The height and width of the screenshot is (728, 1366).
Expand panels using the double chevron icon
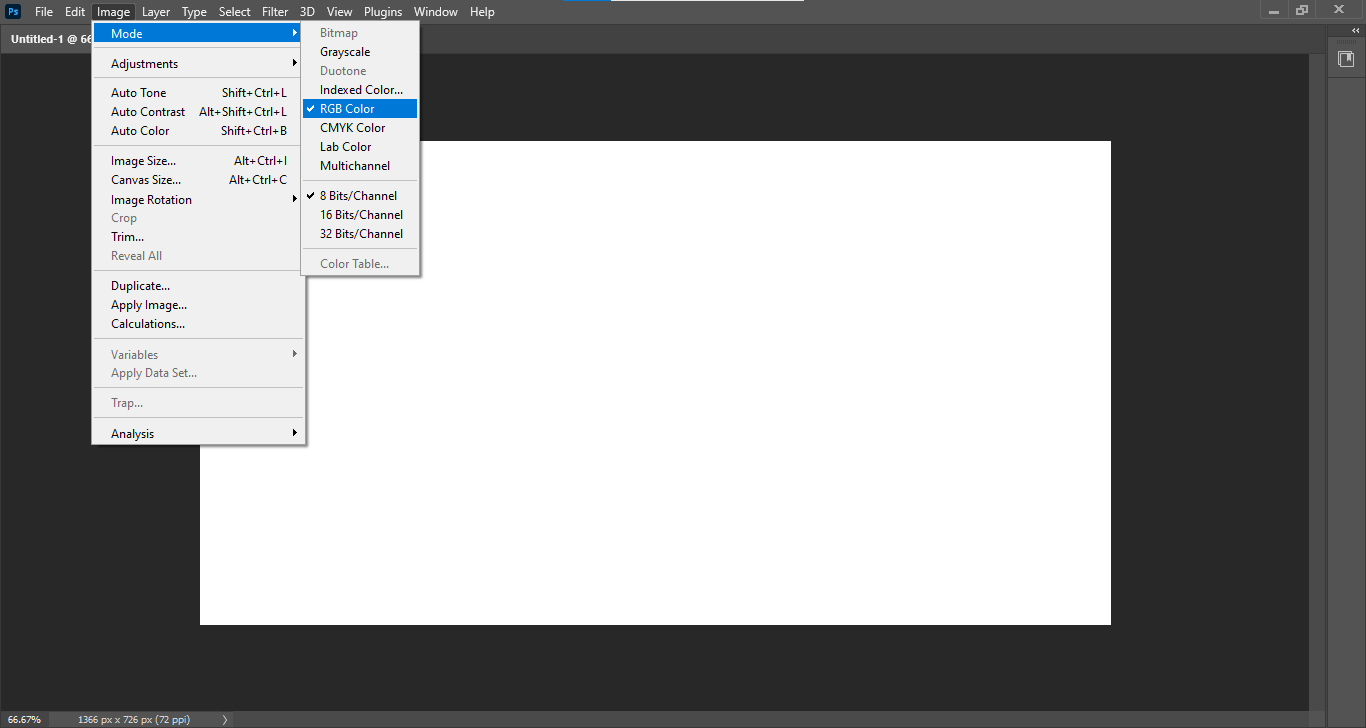[1355, 31]
